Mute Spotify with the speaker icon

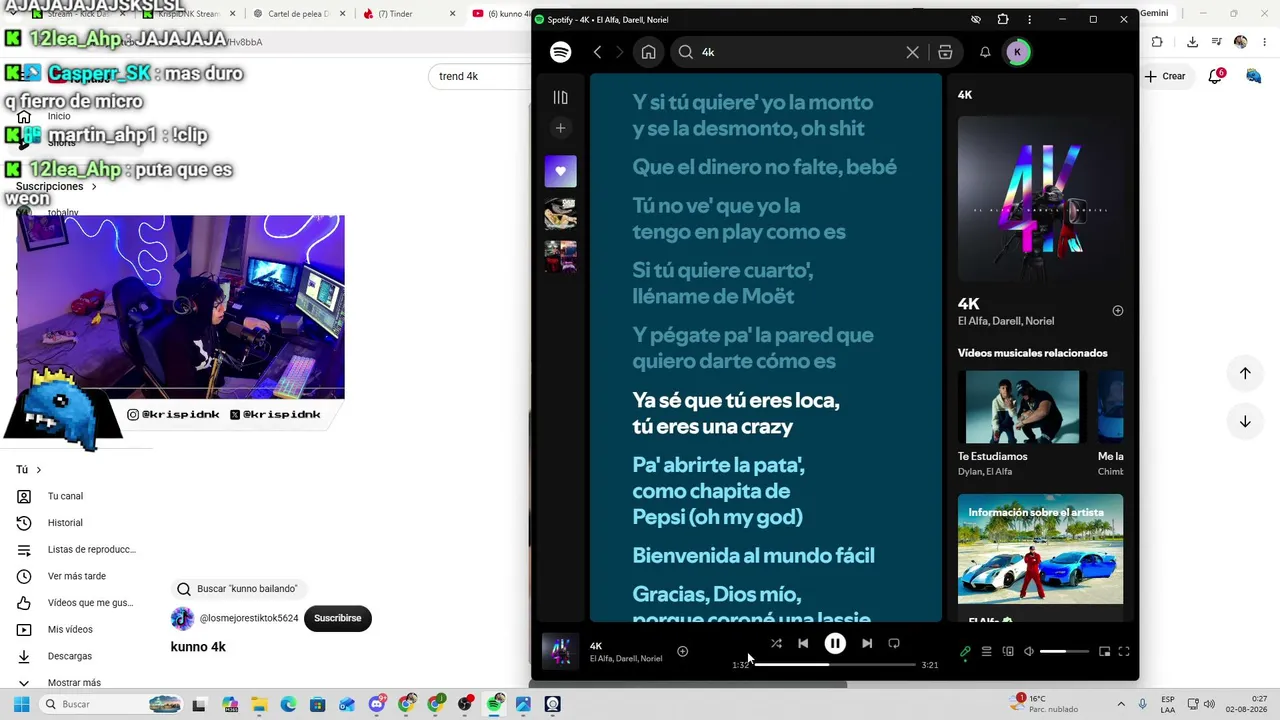click(1028, 652)
